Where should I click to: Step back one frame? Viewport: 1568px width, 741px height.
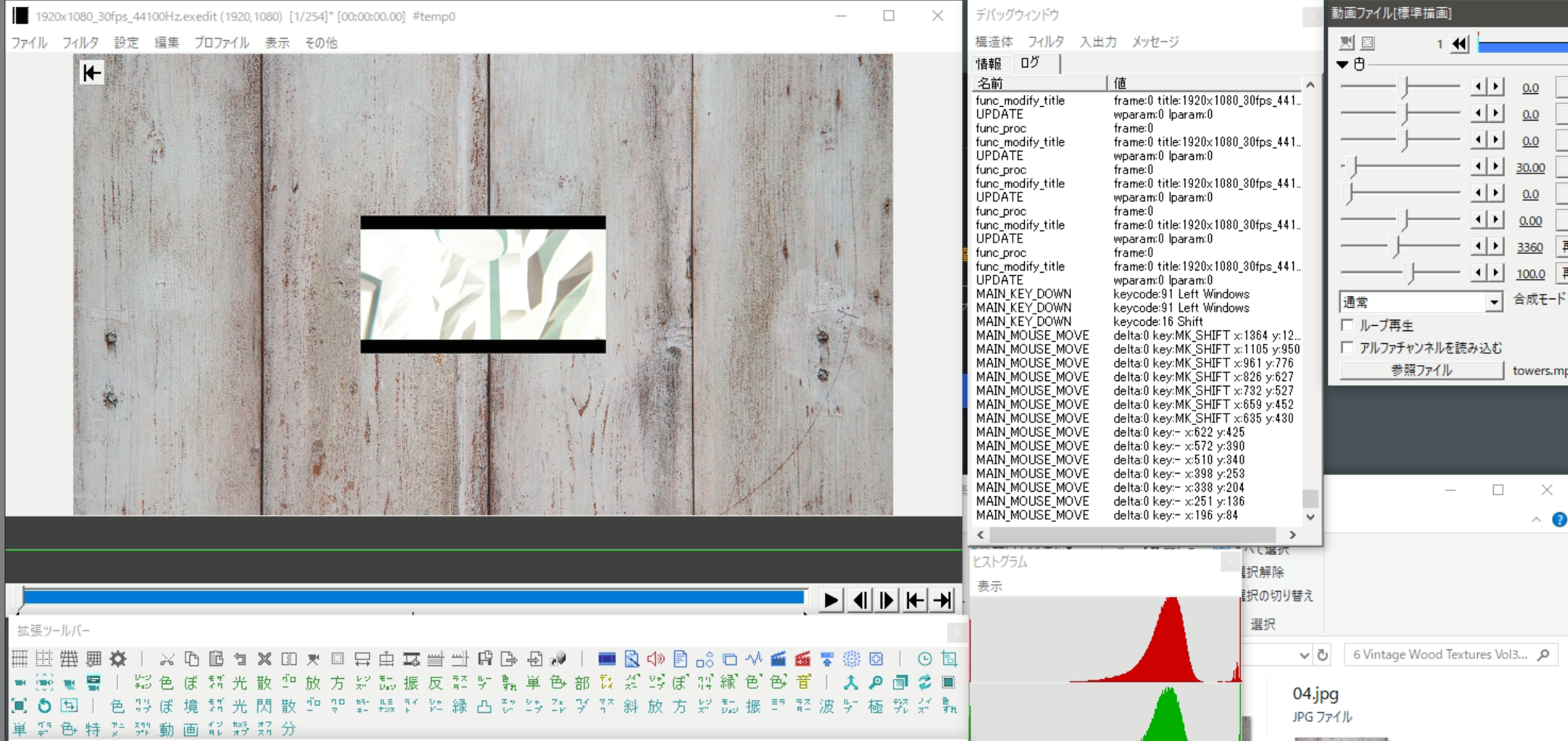tap(860, 601)
